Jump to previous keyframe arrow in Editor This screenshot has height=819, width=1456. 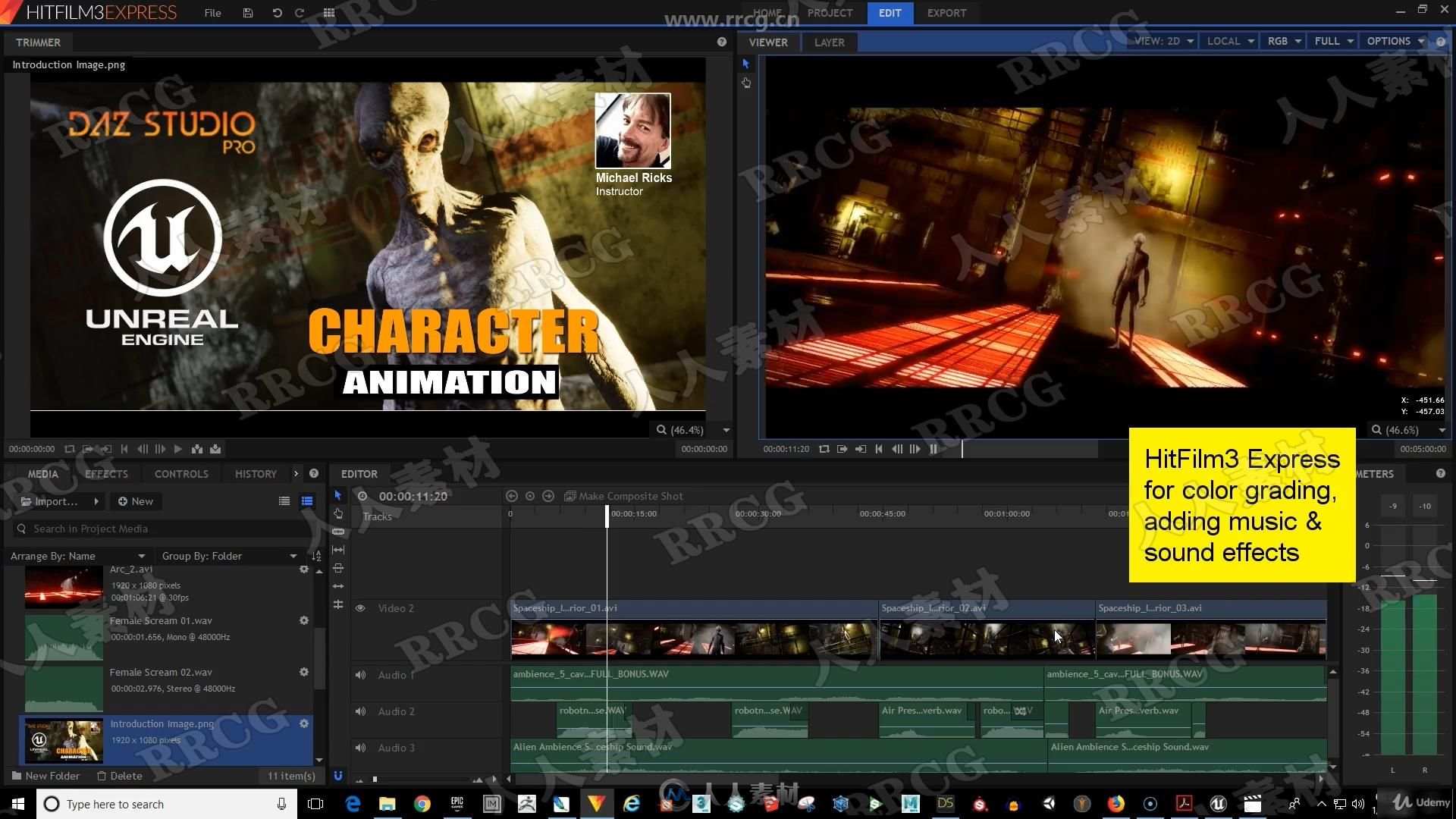(512, 496)
